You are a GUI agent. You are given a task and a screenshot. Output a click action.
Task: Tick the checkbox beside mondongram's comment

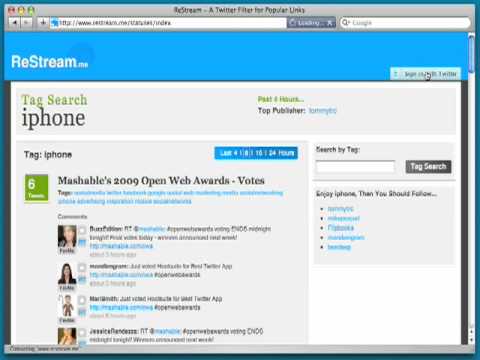[x=82, y=267]
